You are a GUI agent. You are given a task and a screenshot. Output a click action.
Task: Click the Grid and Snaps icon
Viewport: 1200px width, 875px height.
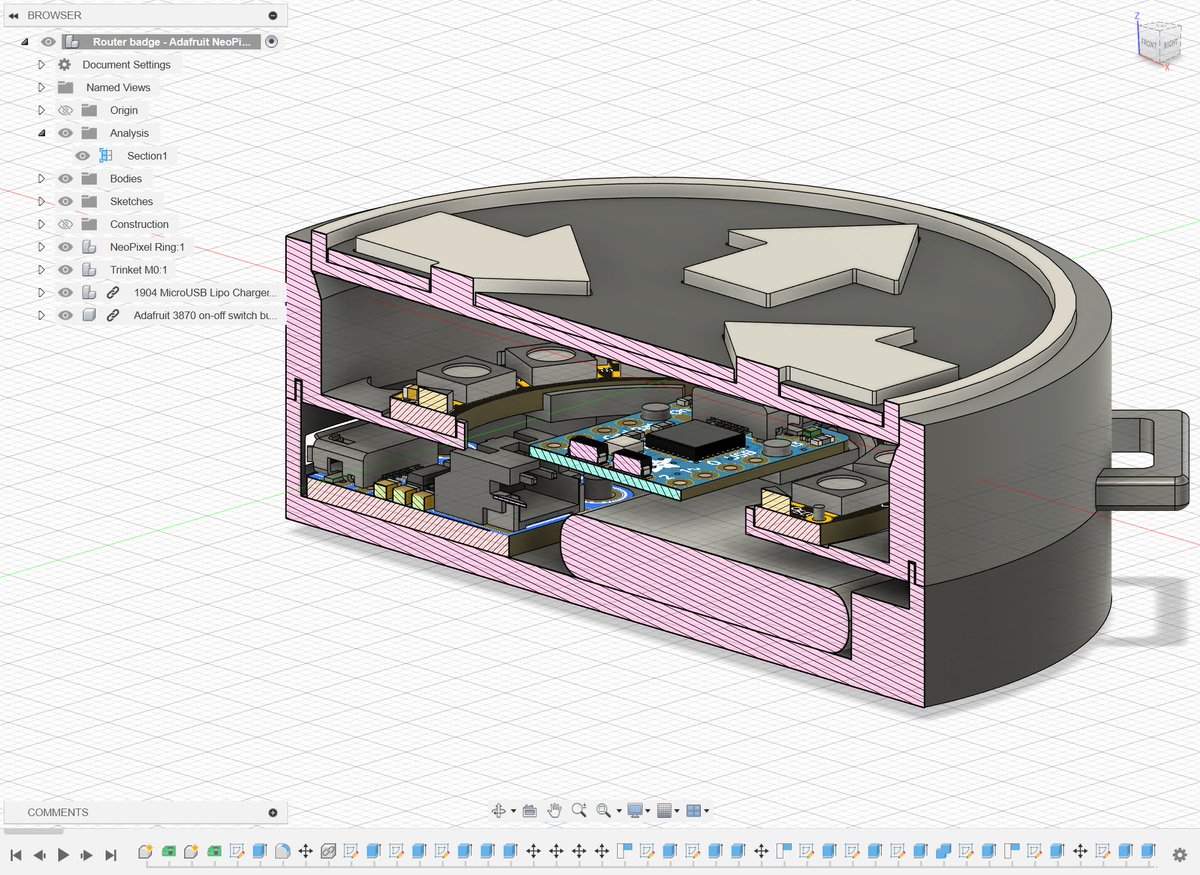pyautogui.click(x=663, y=810)
